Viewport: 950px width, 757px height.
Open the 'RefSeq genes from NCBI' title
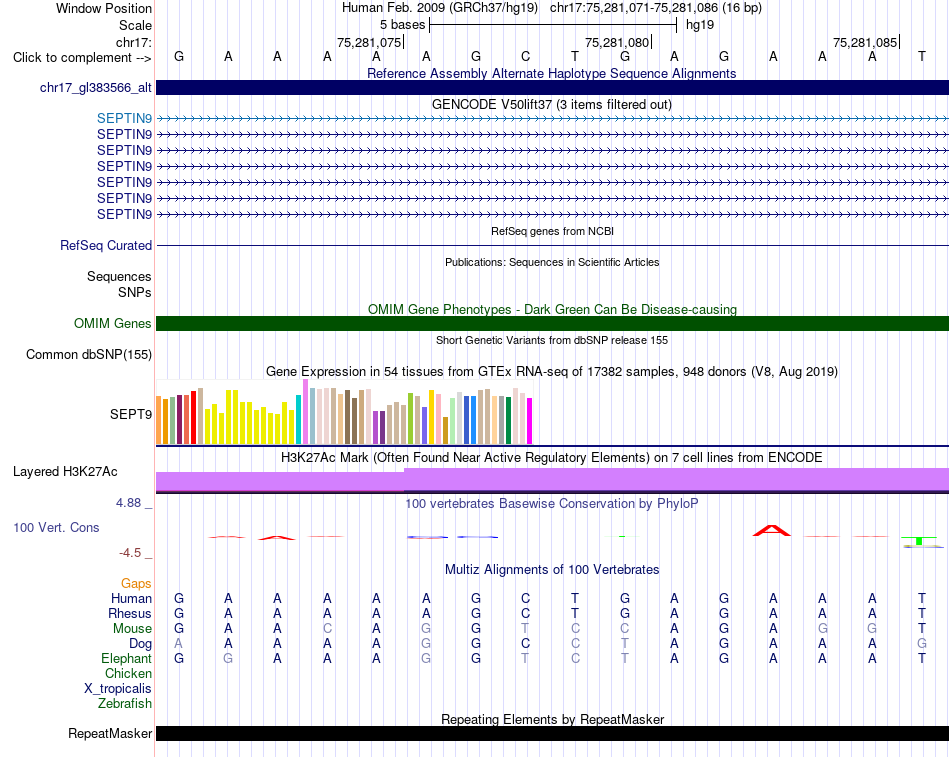pos(552,231)
